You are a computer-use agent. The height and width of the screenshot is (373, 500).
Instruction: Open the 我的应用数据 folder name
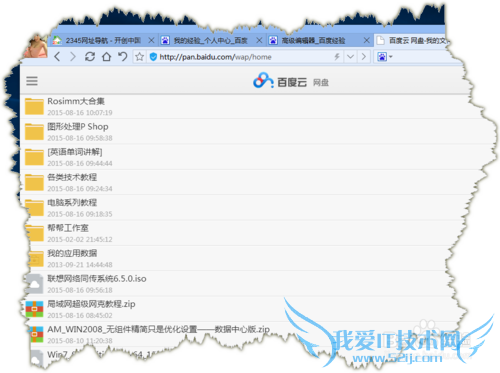(x=72, y=253)
